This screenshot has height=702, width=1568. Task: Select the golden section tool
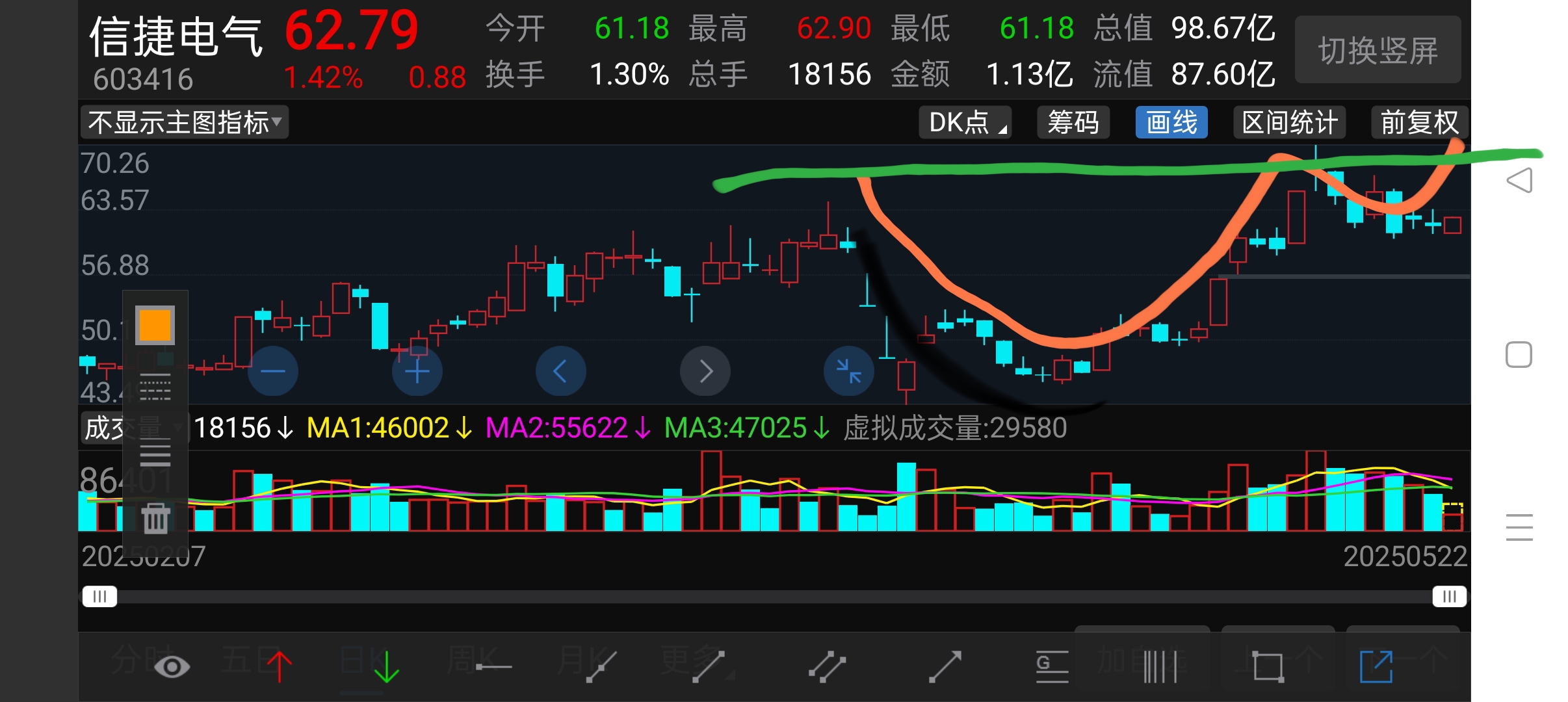tap(1052, 667)
